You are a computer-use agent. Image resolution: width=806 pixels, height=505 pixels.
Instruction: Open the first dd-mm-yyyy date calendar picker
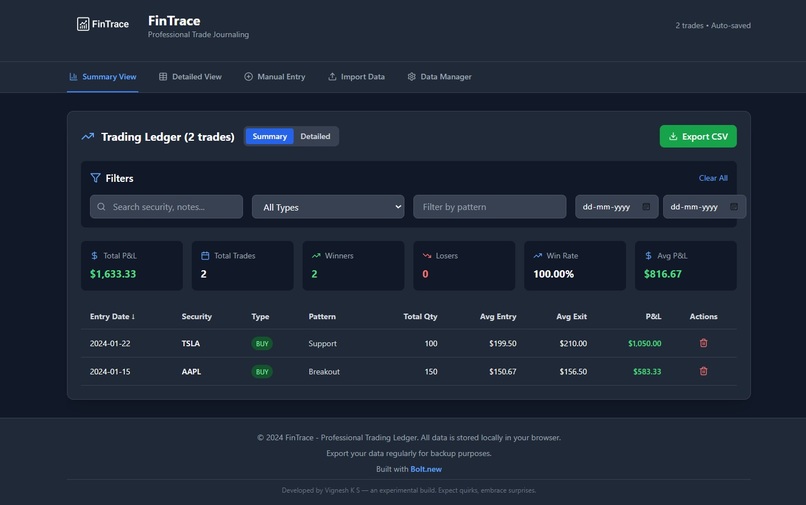(646, 207)
